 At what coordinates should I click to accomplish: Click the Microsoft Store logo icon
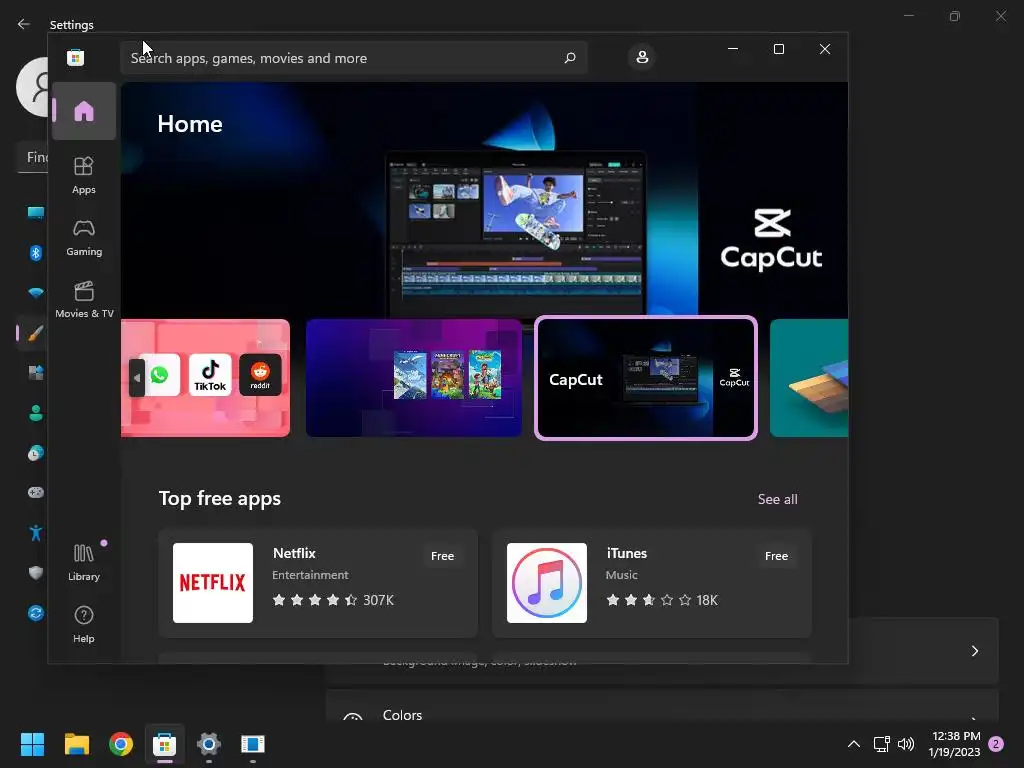coord(76,57)
